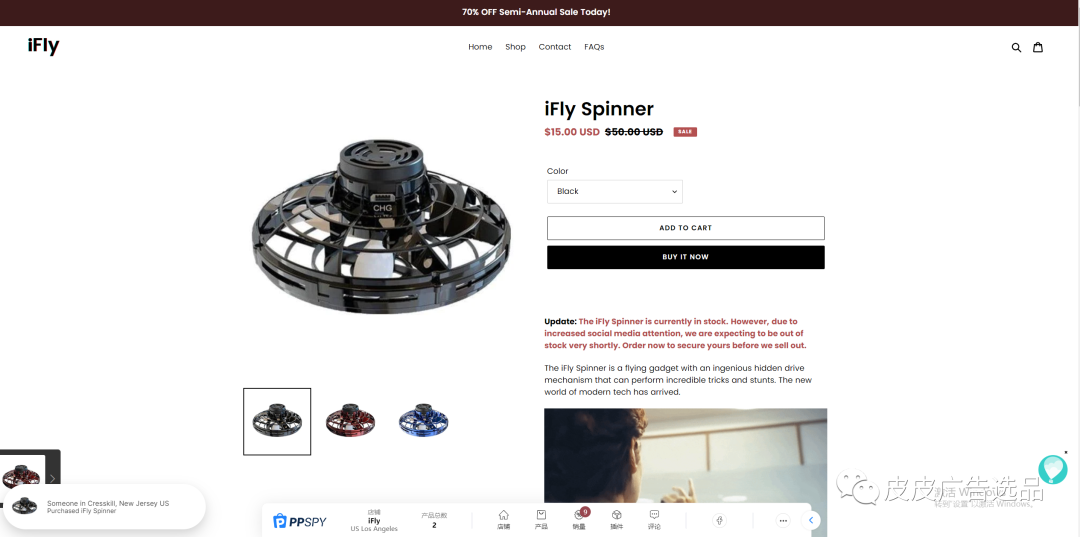Screen dimensions: 1080x537
Task: Open the PPSPY store home icon
Action: [x=503, y=519]
